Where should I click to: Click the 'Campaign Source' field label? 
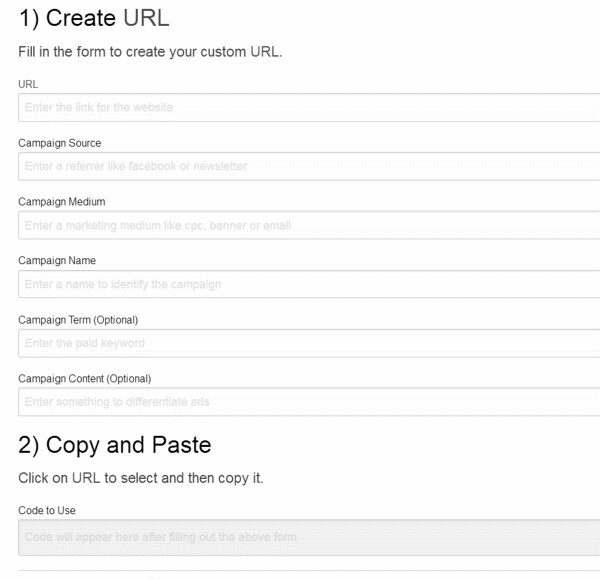60,143
